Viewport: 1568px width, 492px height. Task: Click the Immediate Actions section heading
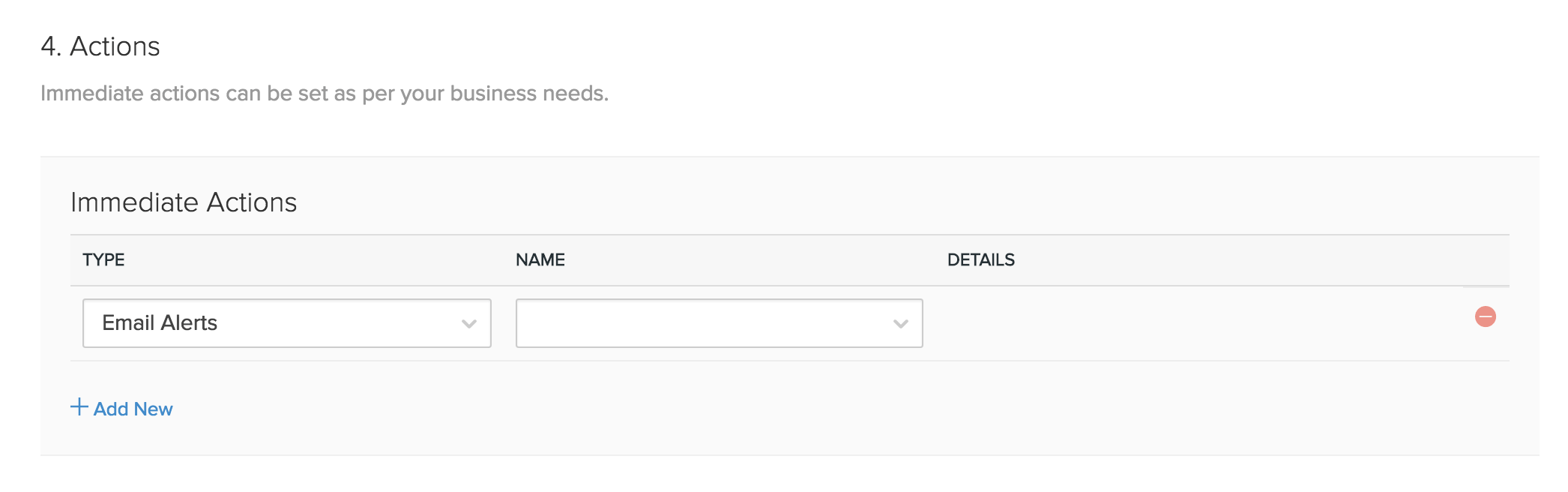183,202
